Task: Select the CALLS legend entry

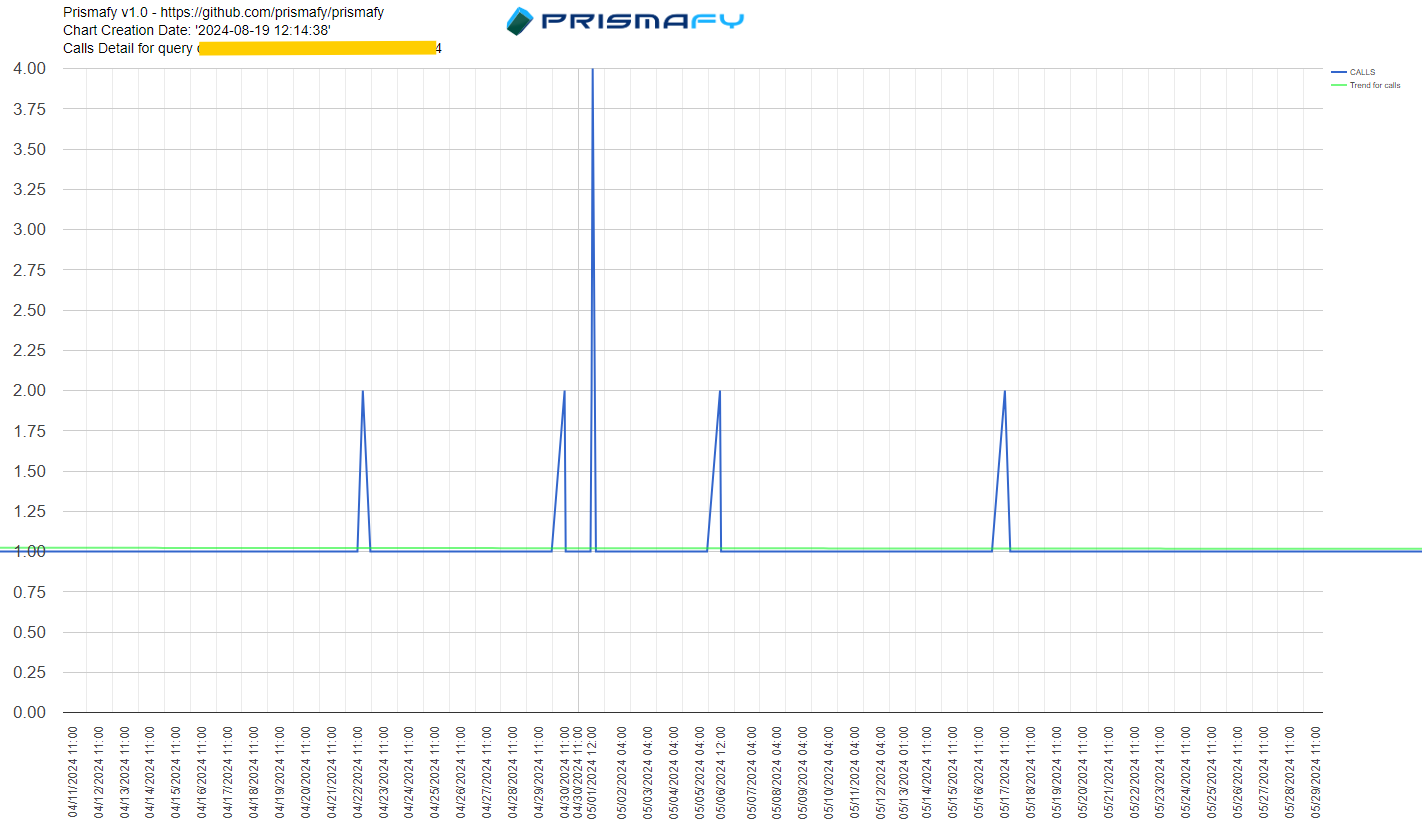Action: (x=1353, y=72)
